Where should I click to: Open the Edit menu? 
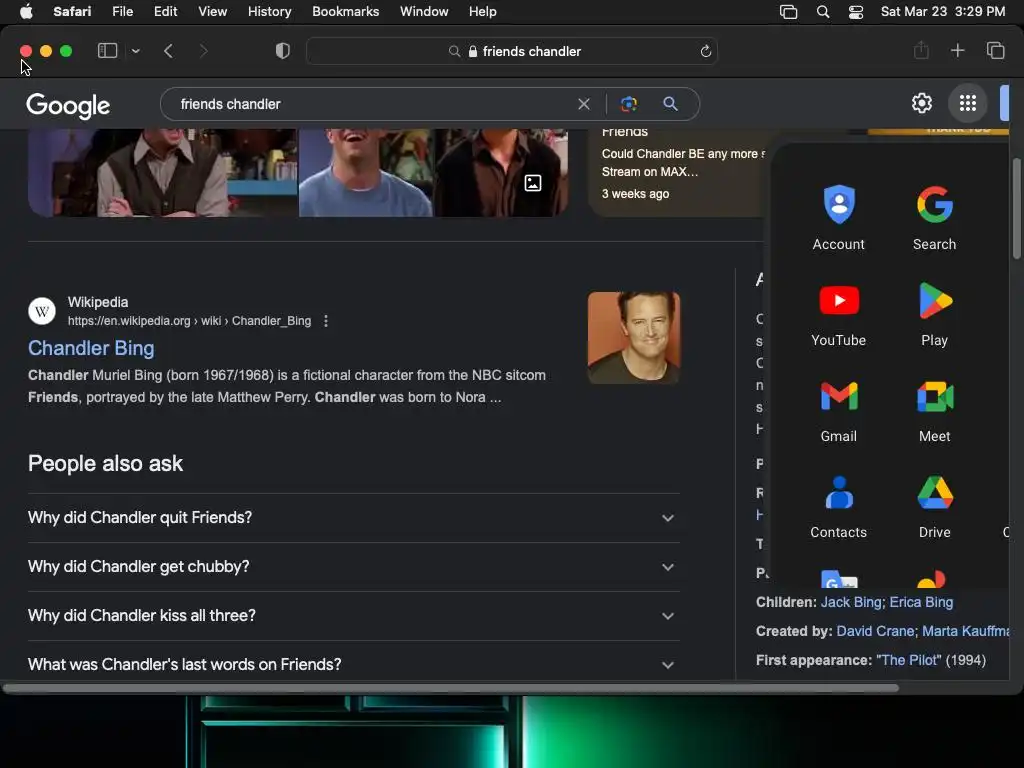[165, 12]
